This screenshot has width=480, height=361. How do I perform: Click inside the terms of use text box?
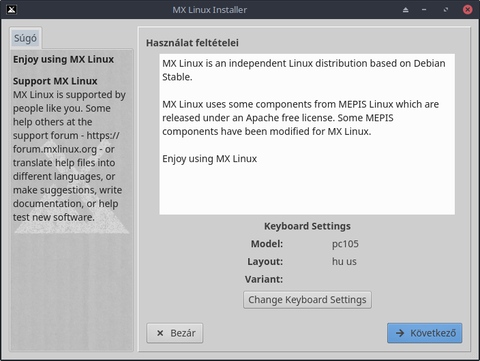307,134
